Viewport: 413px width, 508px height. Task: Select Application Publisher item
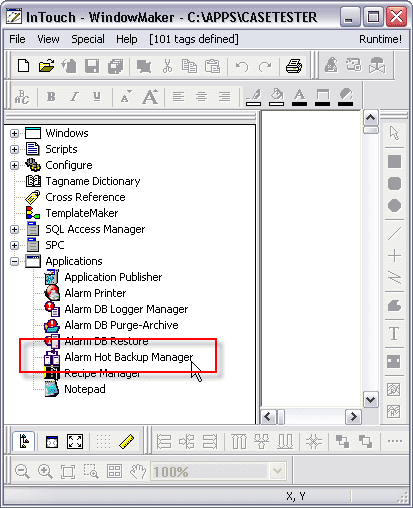click(x=113, y=277)
